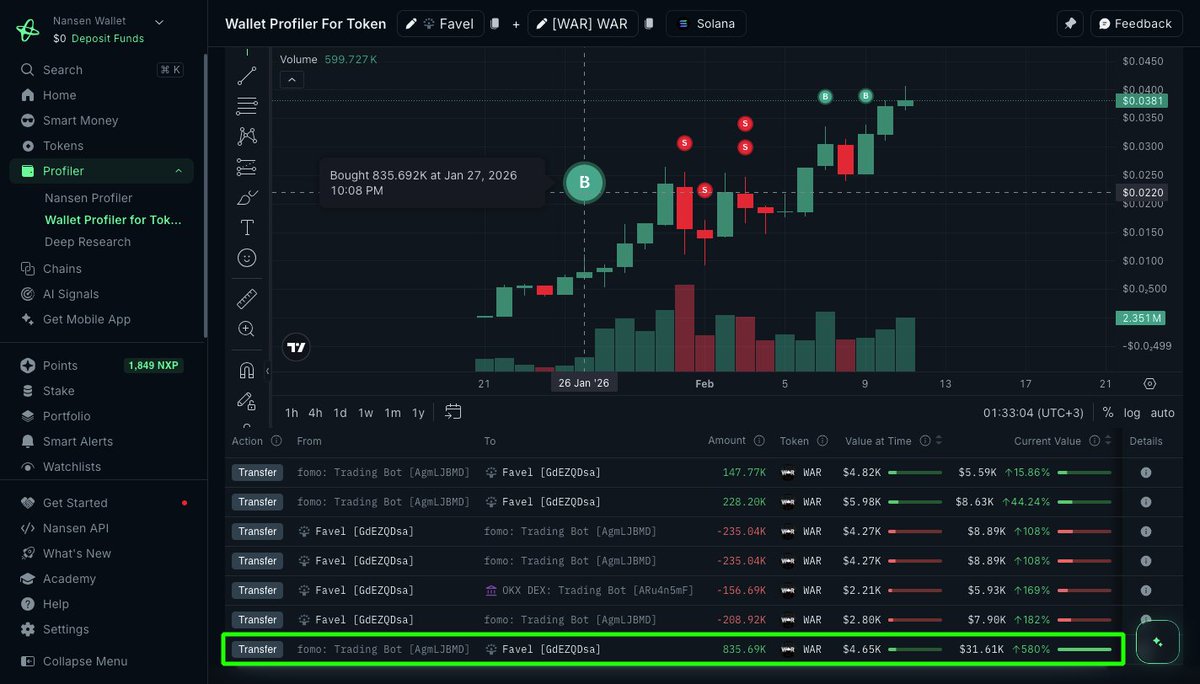
Task: Open the go-to-date calendar icon
Action: point(453,412)
